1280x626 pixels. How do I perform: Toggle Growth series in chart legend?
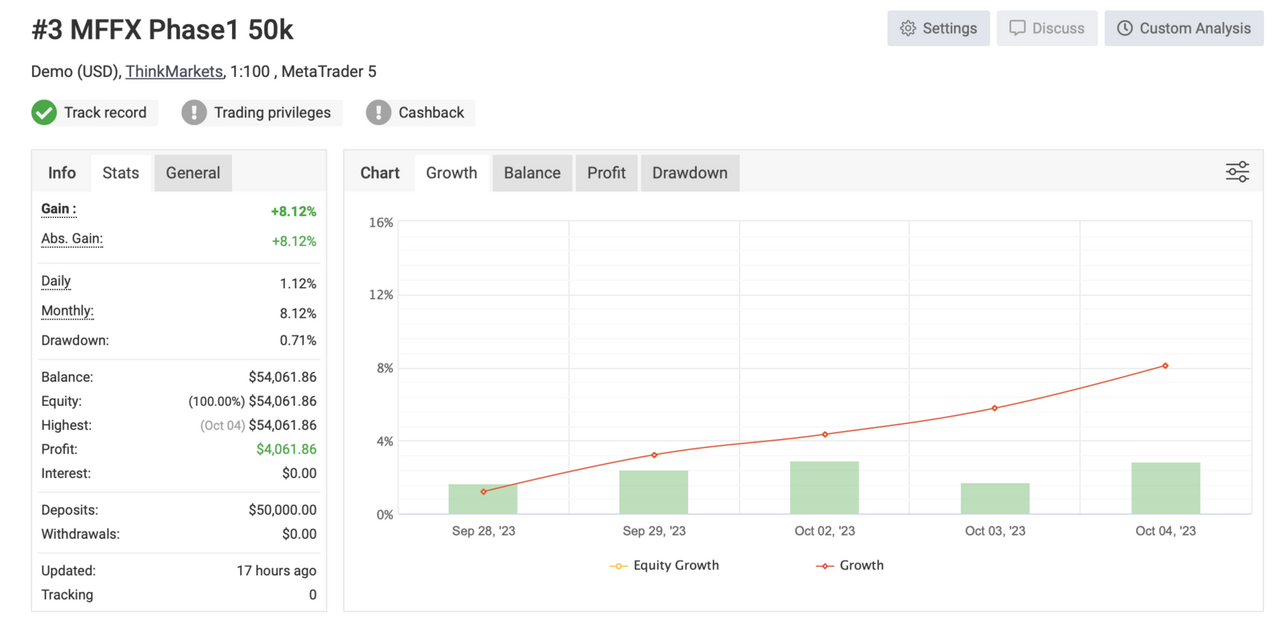[x=850, y=565]
